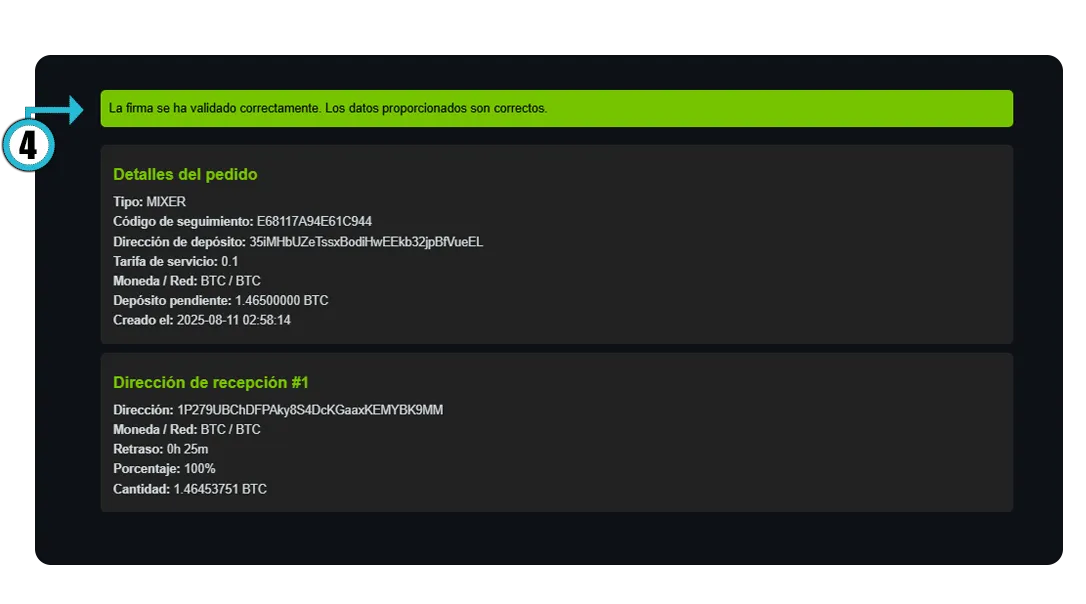1086x604 pixels.
Task: Click the Depósito pendiente 1.46500000 BTC amount
Action: coord(281,301)
